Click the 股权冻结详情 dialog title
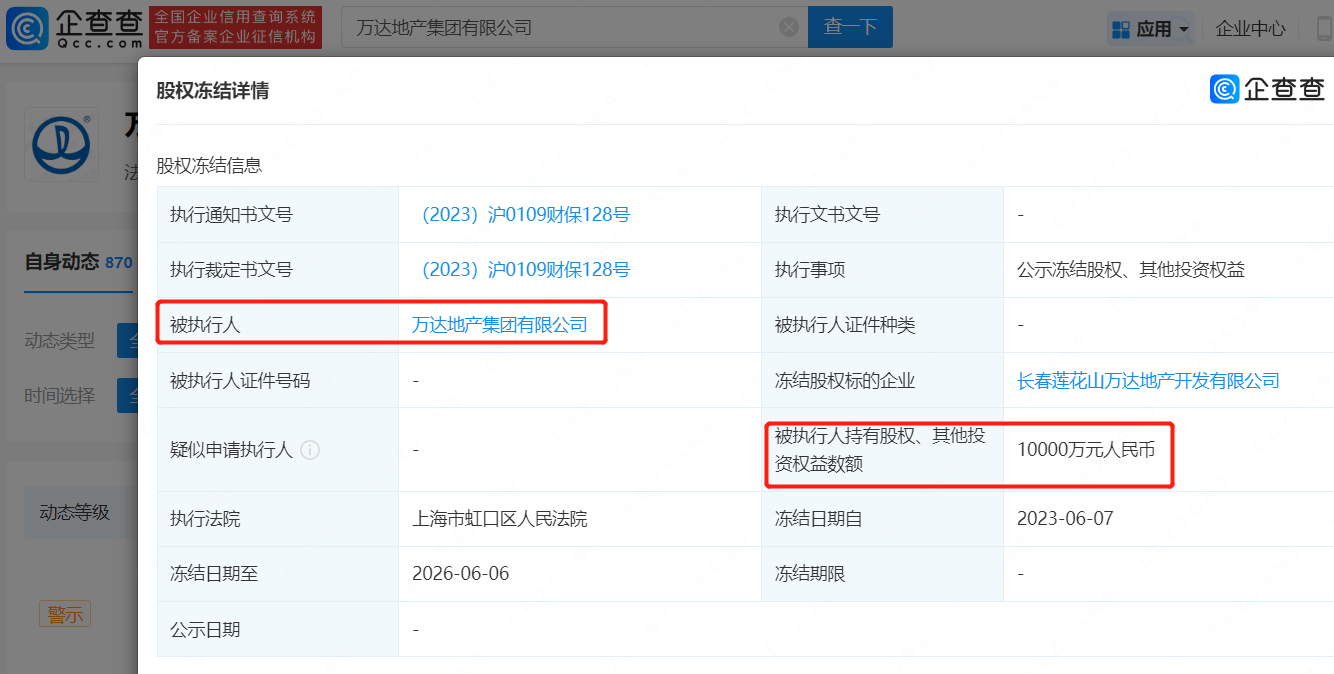This screenshot has width=1334, height=674. point(212,91)
